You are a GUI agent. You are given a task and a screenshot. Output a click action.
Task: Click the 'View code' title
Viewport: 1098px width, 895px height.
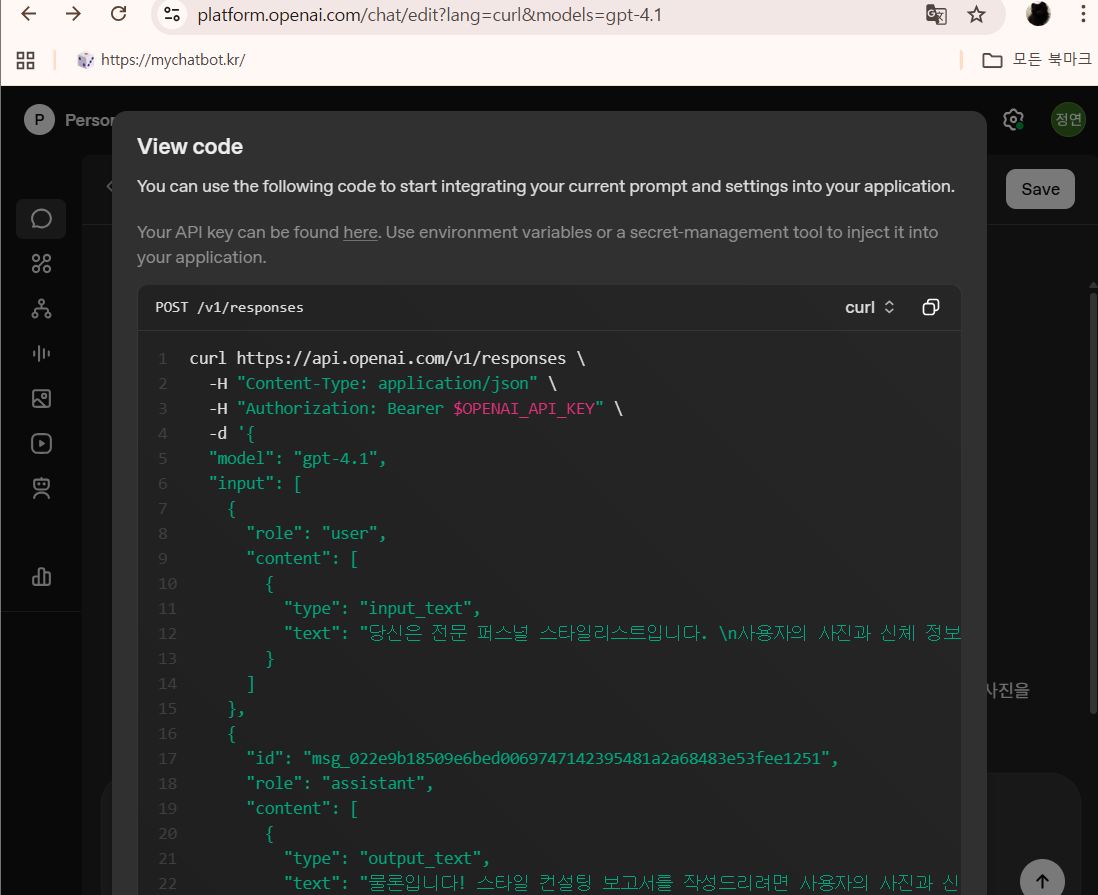[x=190, y=146]
